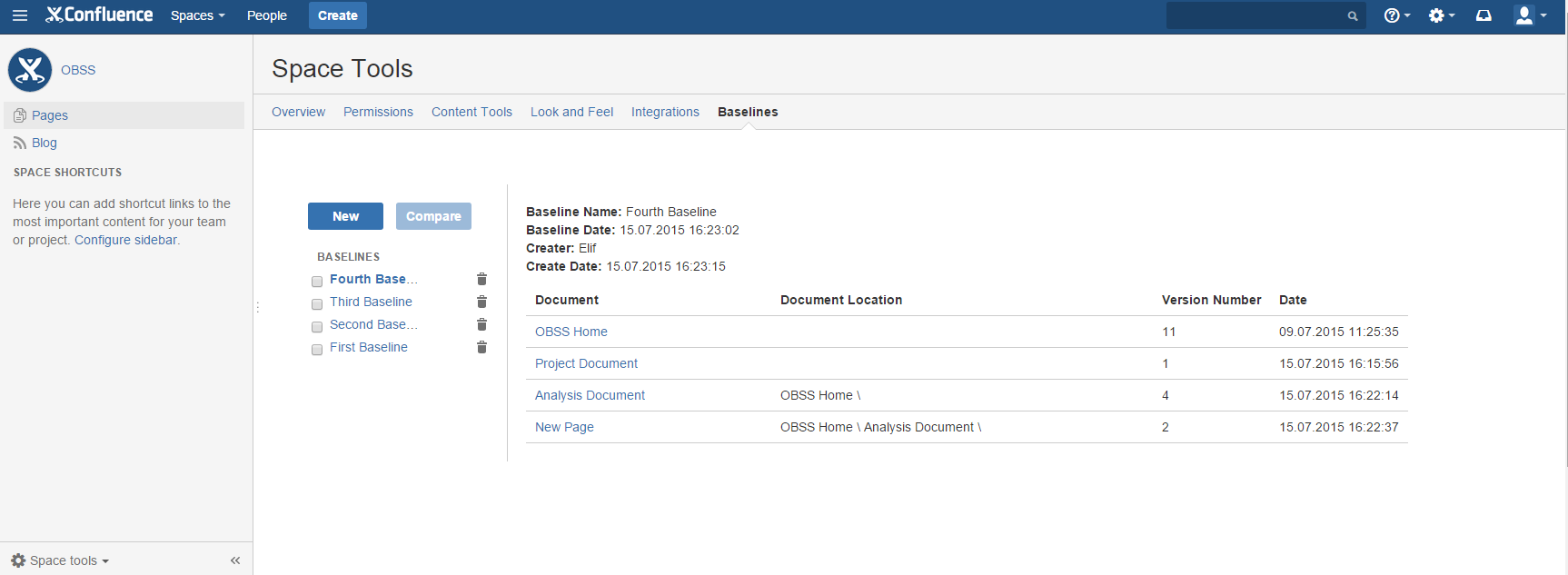Expand the Space tools menu

click(x=61, y=560)
